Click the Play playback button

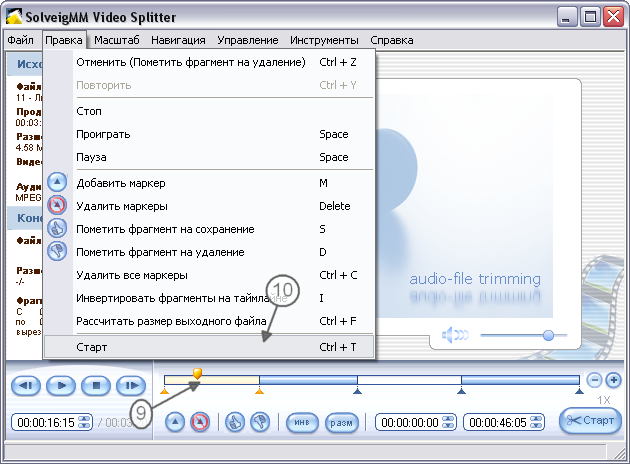coord(61,386)
